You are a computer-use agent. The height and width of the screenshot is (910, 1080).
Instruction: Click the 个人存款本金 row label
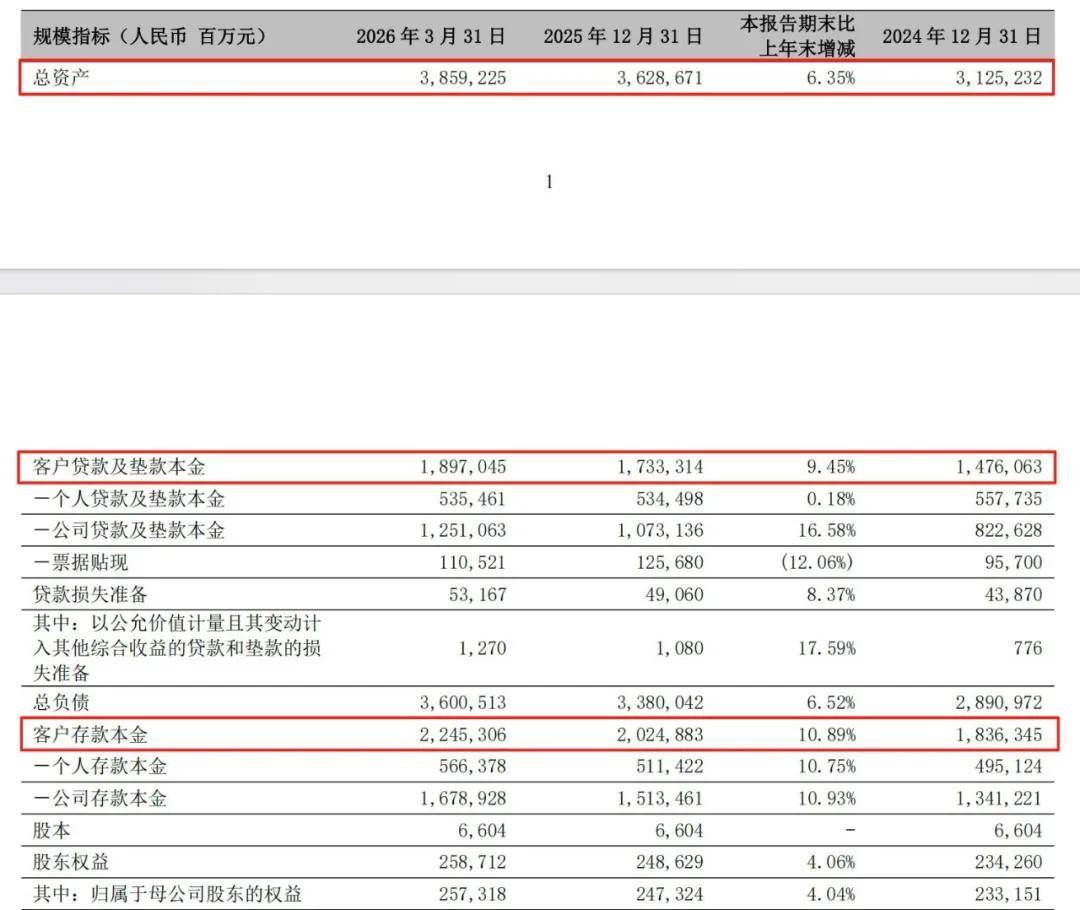click(100, 766)
